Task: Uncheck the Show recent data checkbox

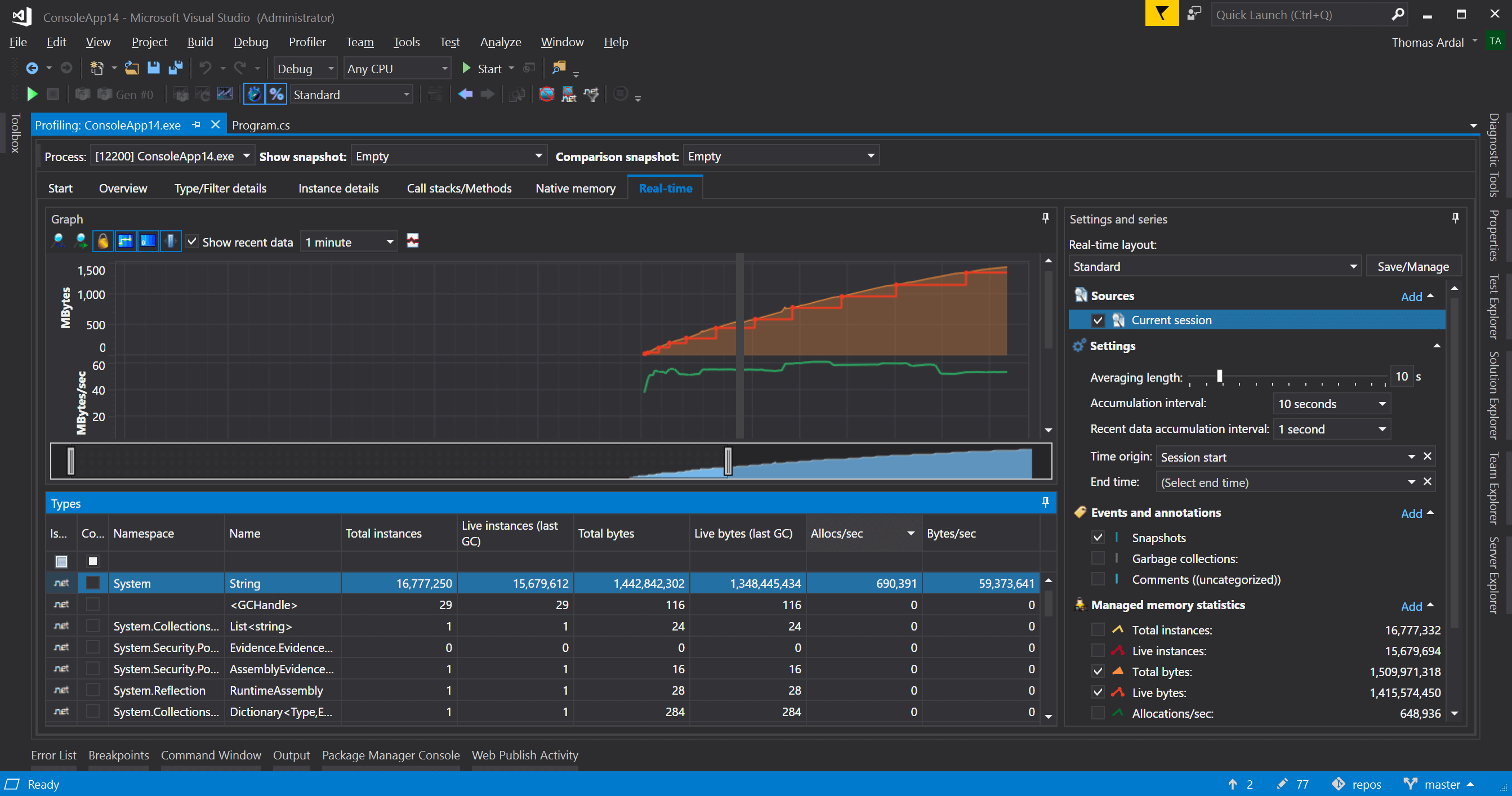Action: [x=192, y=242]
